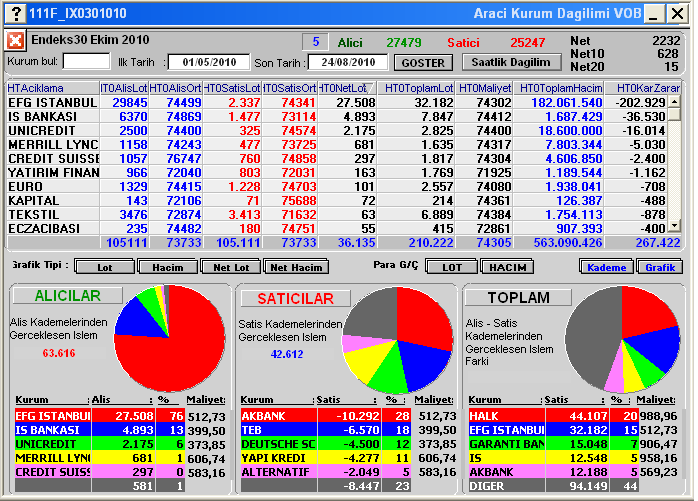Switch to the Grafik tab

[659, 267]
